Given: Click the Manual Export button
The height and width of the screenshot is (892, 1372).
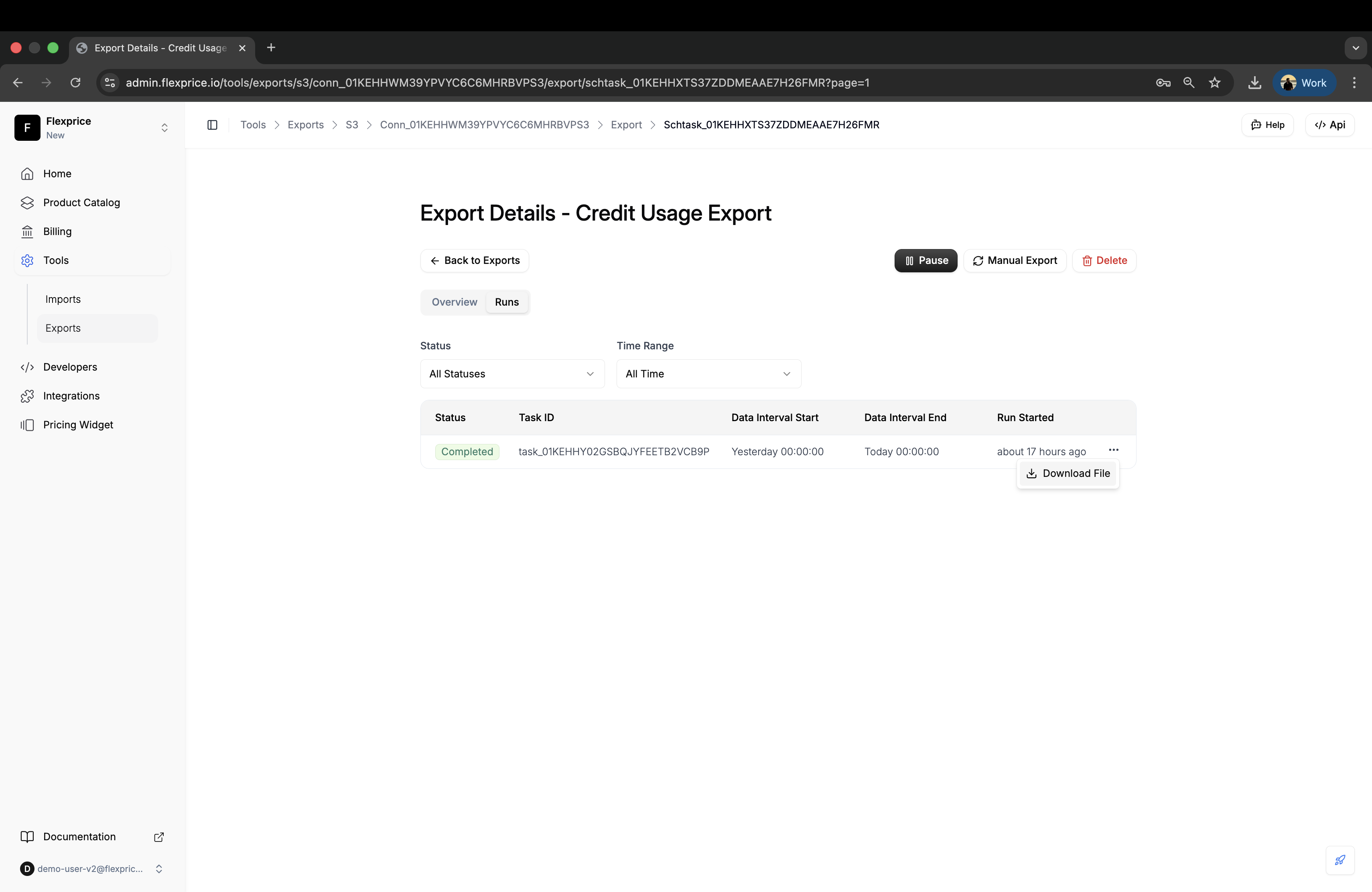Looking at the screenshot, I should click(x=1015, y=260).
